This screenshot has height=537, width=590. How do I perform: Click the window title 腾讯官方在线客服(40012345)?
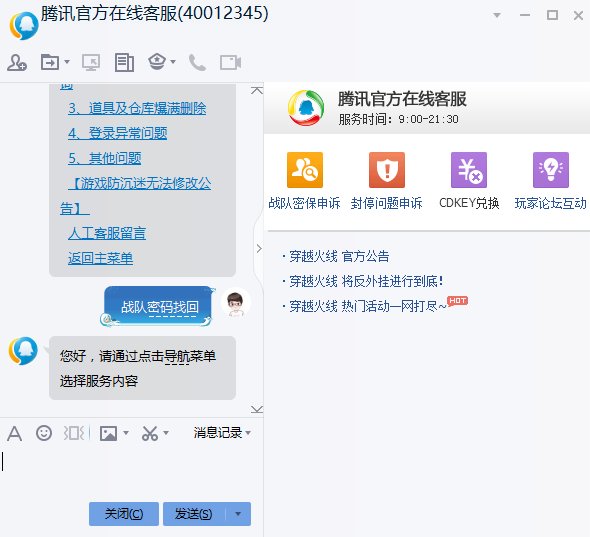(x=154, y=14)
